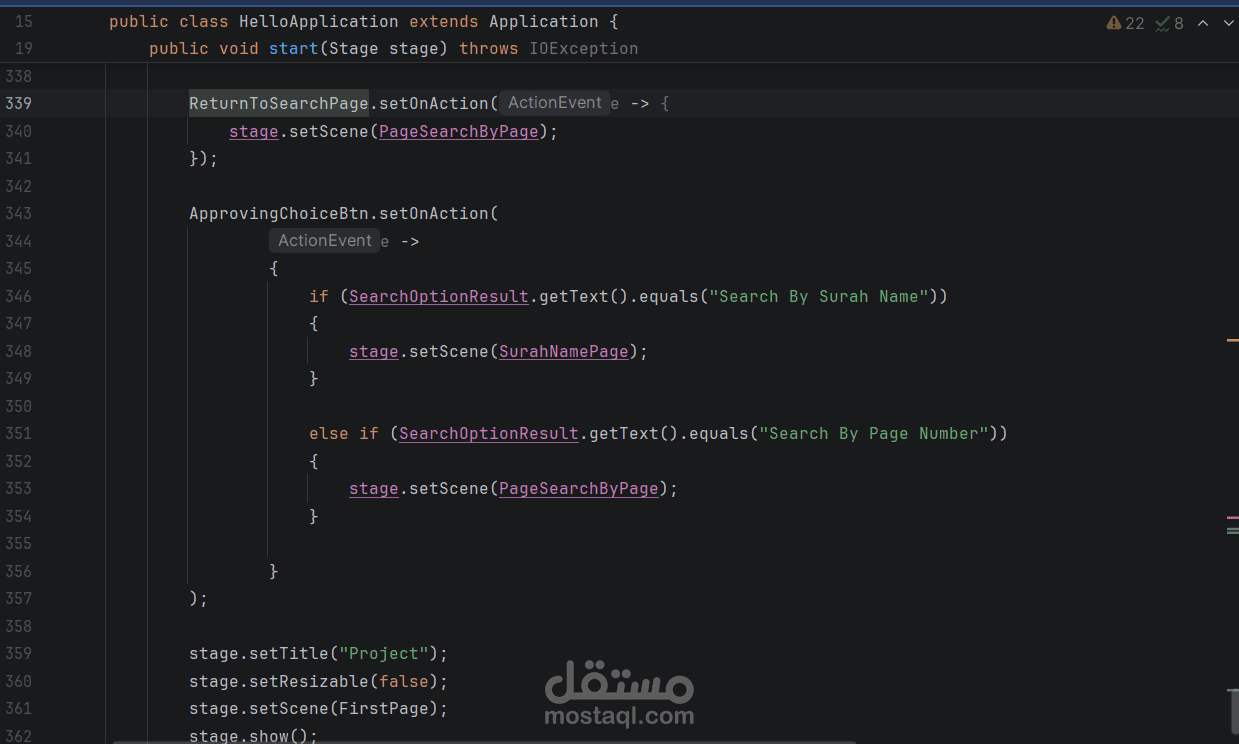Click the stage variable on line 353
This screenshot has height=744, width=1239.
tap(374, 488)
